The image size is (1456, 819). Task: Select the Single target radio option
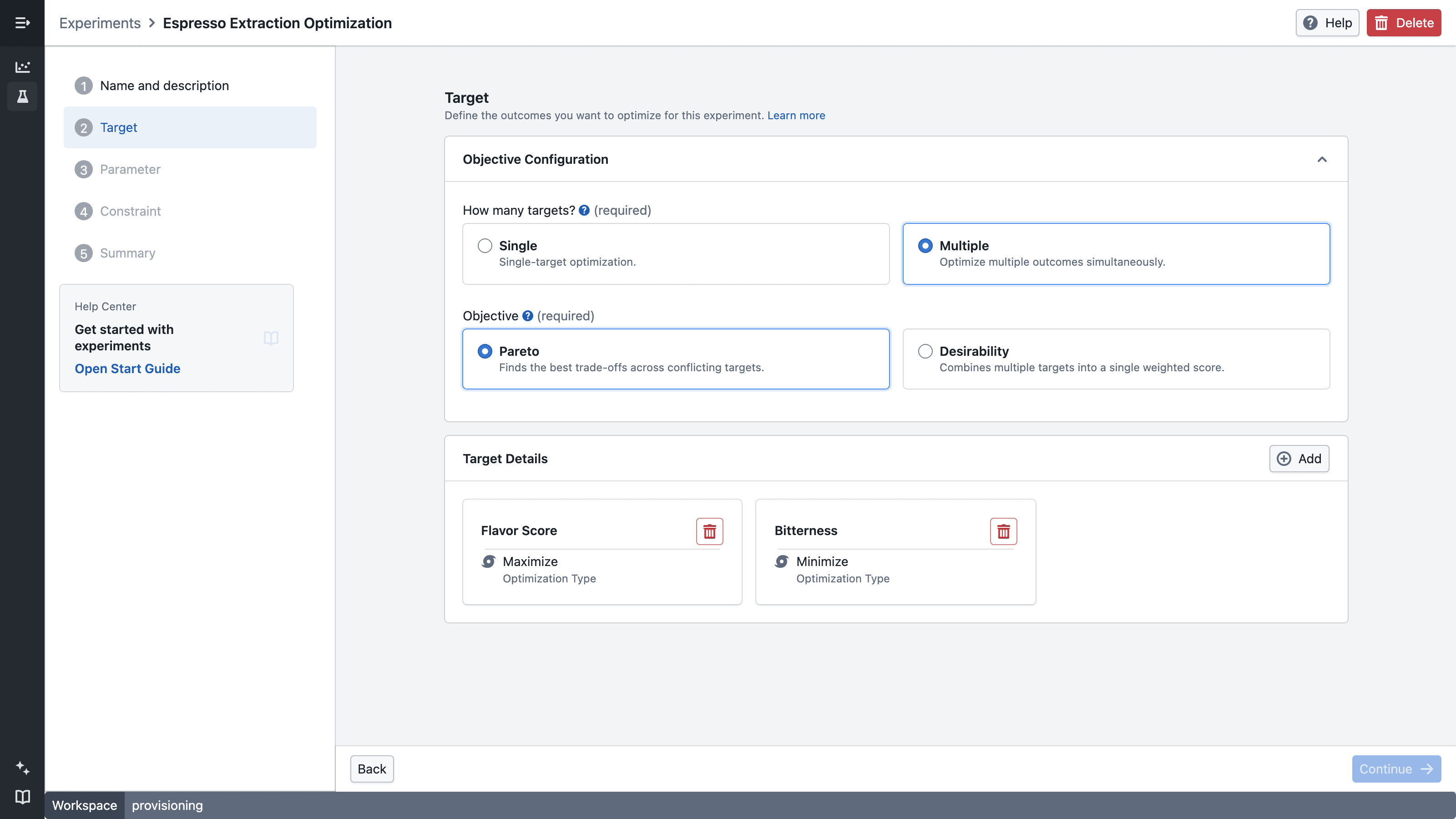pyautogui.click(x=485, y=245)
